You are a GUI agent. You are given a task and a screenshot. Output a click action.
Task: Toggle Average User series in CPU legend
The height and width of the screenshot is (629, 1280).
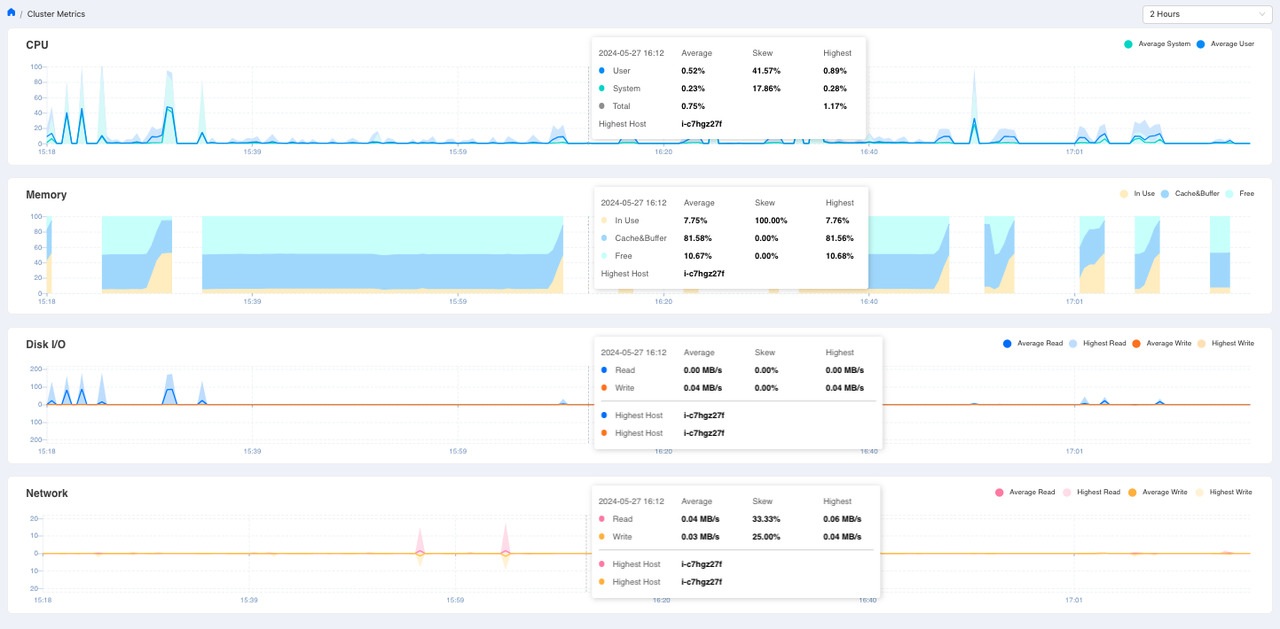coord(1200,44)
